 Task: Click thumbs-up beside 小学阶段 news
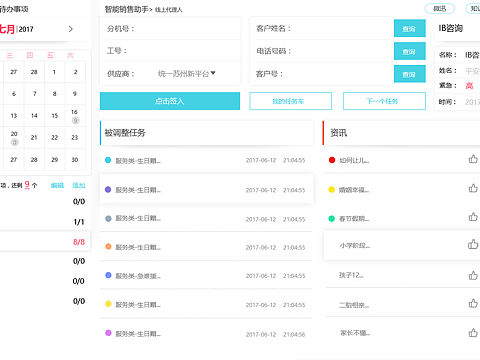473,244
